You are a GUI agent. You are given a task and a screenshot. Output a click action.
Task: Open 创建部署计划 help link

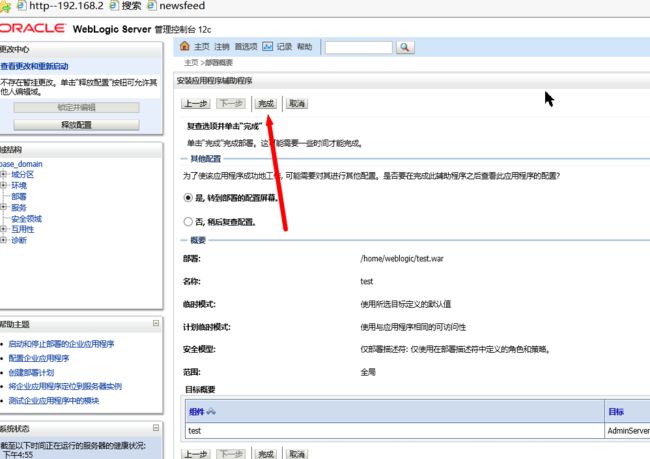pos(32,372)
